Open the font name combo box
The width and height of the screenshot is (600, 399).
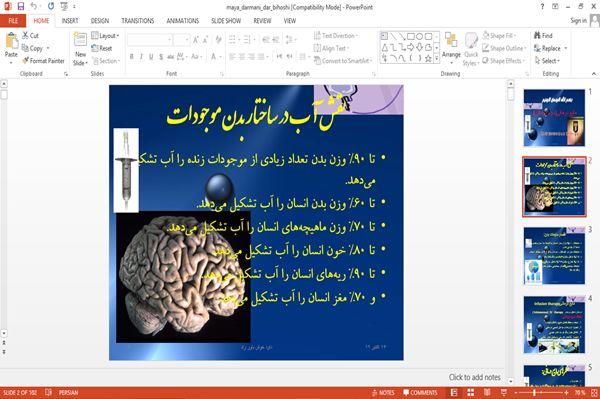150,39
